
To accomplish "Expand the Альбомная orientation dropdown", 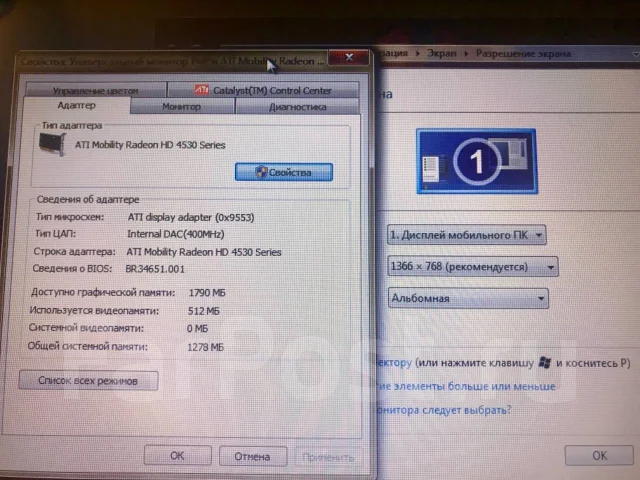I will [x=468, y=298].
